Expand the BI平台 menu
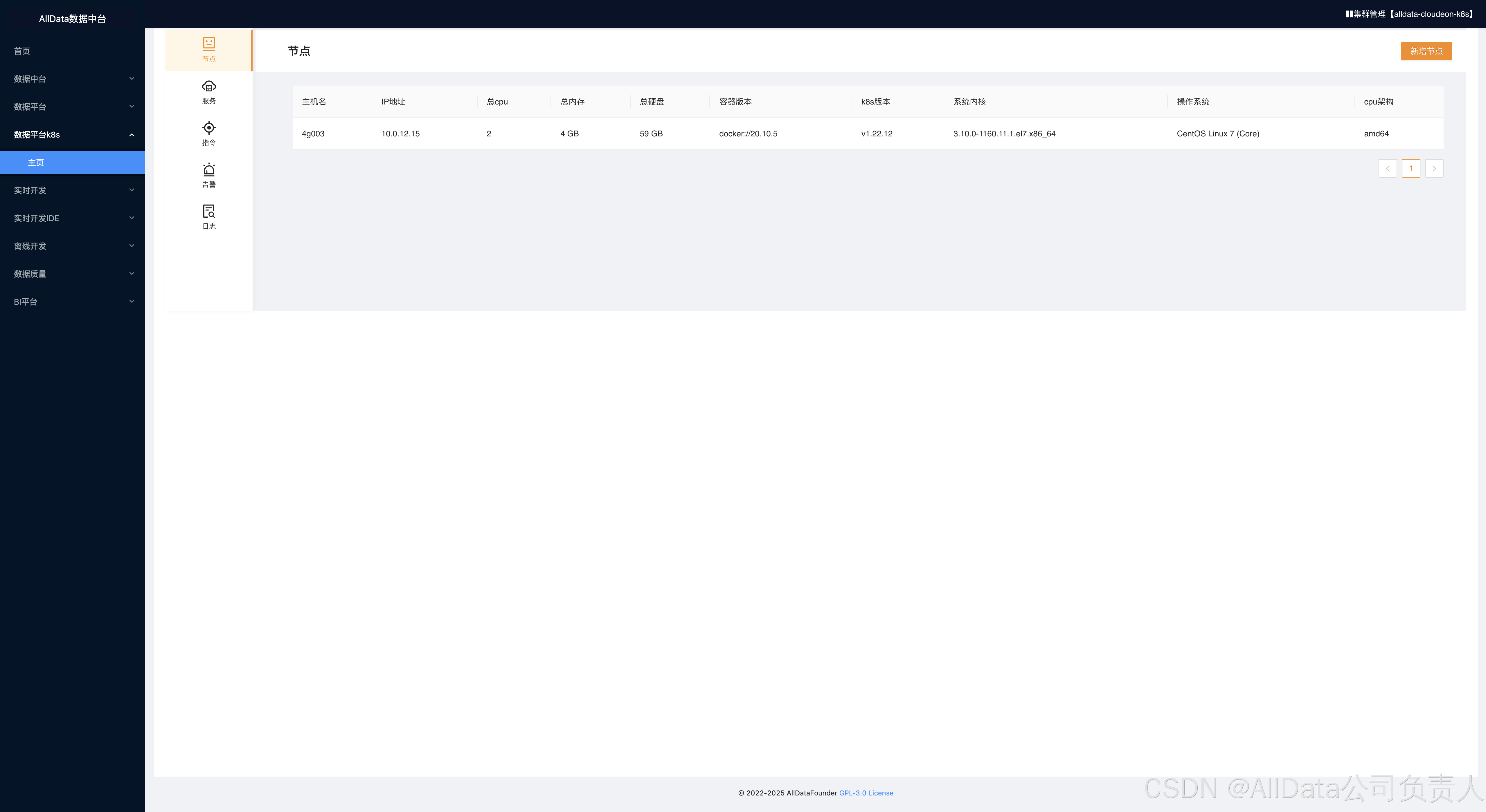This screenshot has height=812, width=1486. pyautogui.click(x=72, y=302)
